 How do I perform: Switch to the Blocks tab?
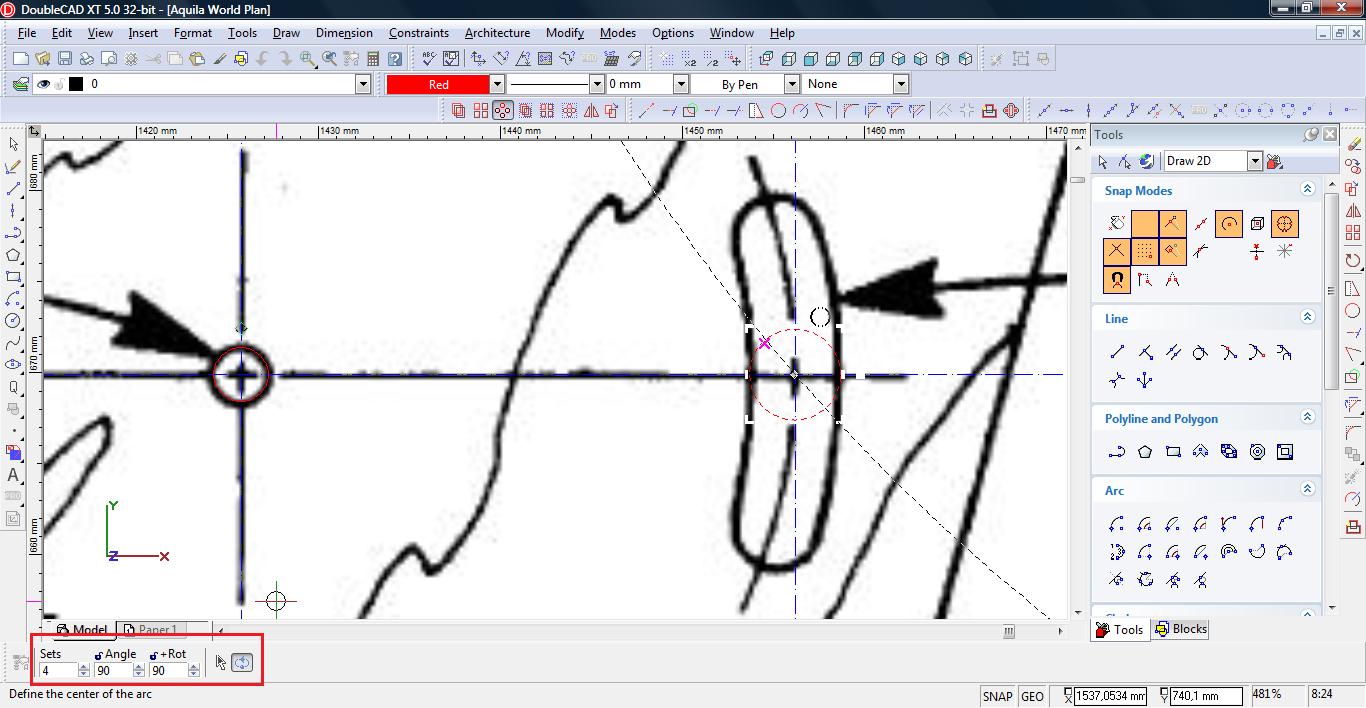pos(1180,629)
